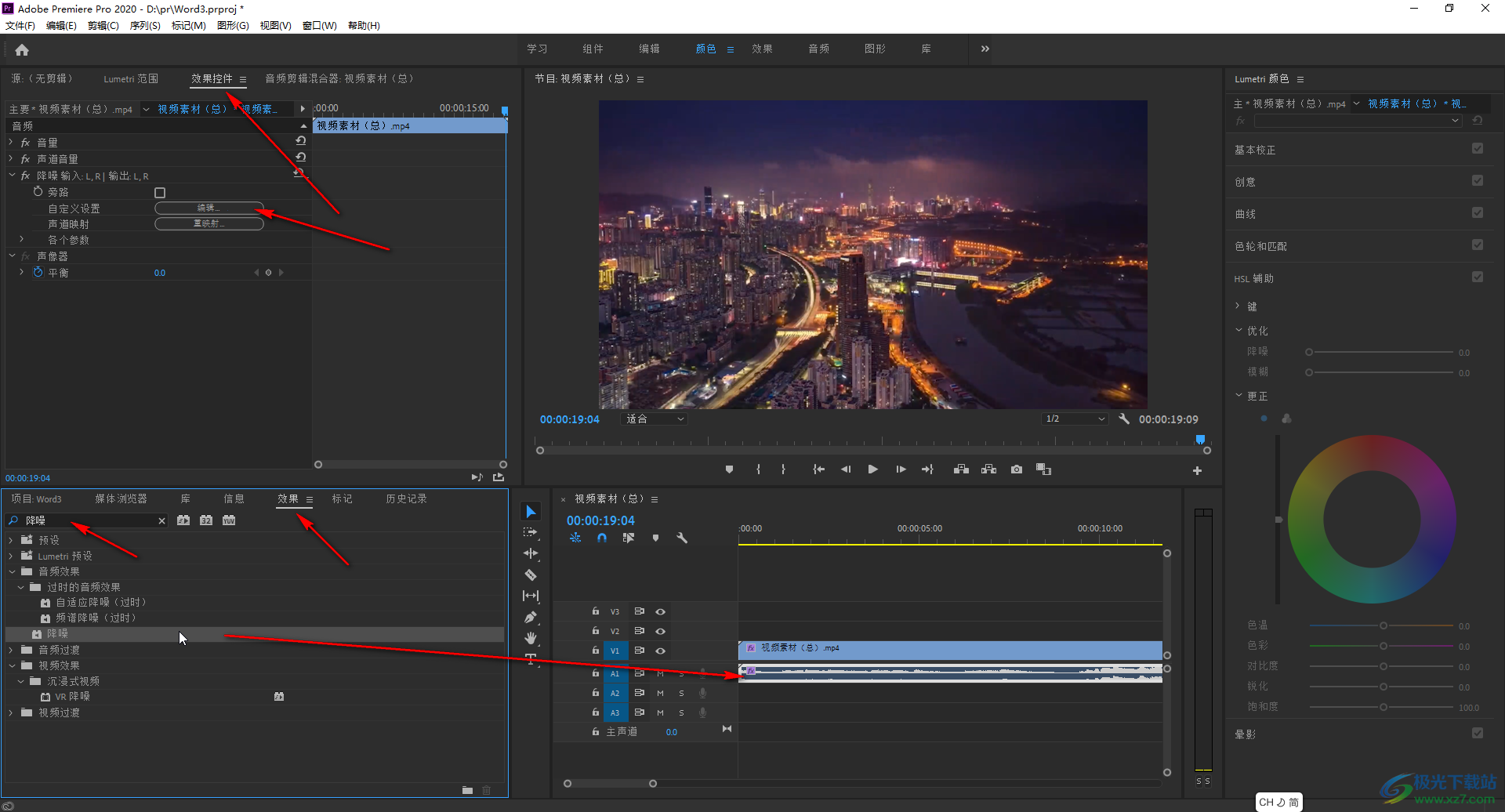Expand the Video Transitions folder
This screenshot has width=1505, height=812.
(x=11, y=712)
